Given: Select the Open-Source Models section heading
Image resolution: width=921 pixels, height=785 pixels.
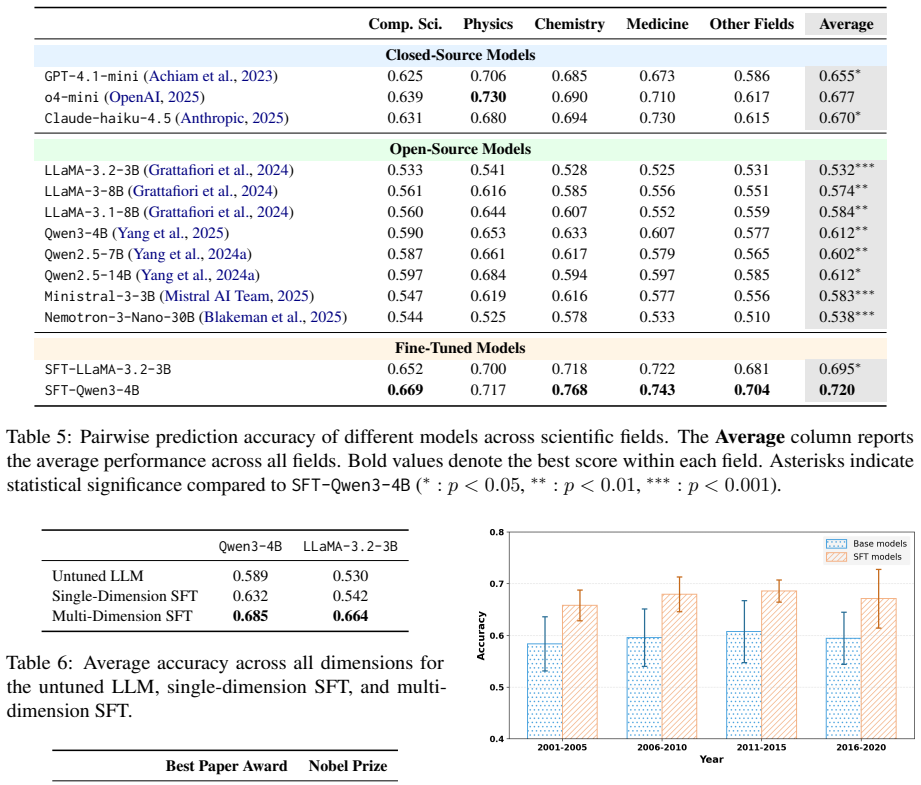Looking at the screenshot, I should coord(460,149).
